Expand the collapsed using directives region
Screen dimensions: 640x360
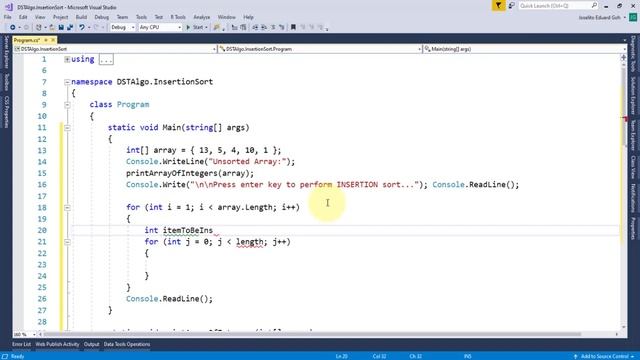click(x=67, y=60)
